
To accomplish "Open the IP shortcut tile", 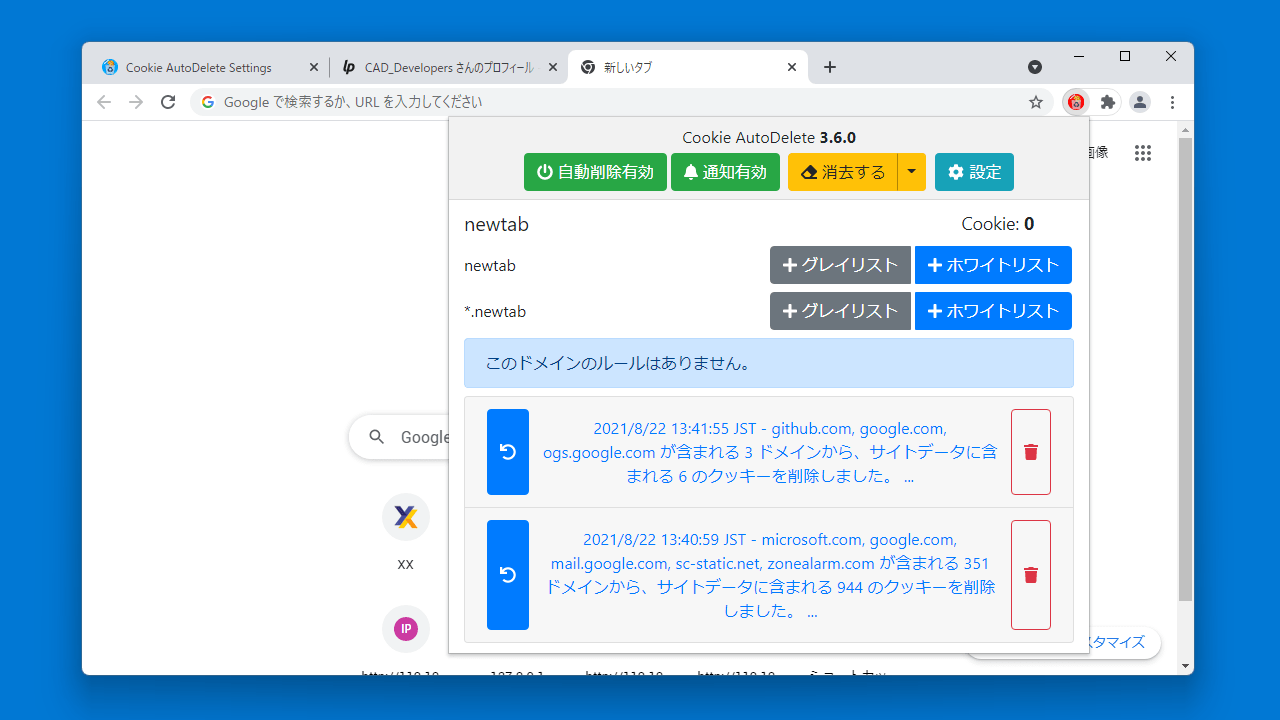I will click(405, 628).
